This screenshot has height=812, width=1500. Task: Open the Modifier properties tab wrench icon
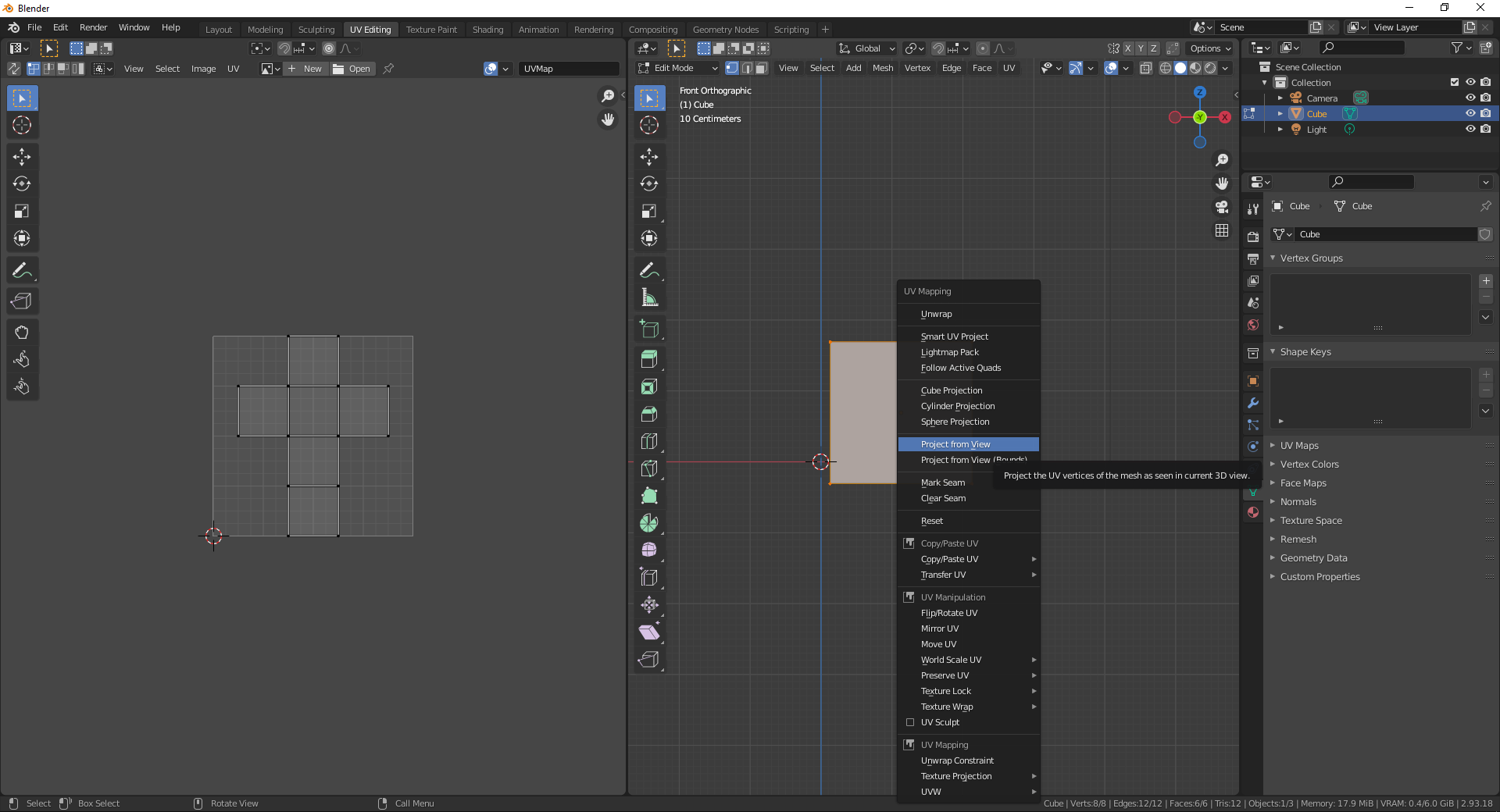pos(1253,403)
